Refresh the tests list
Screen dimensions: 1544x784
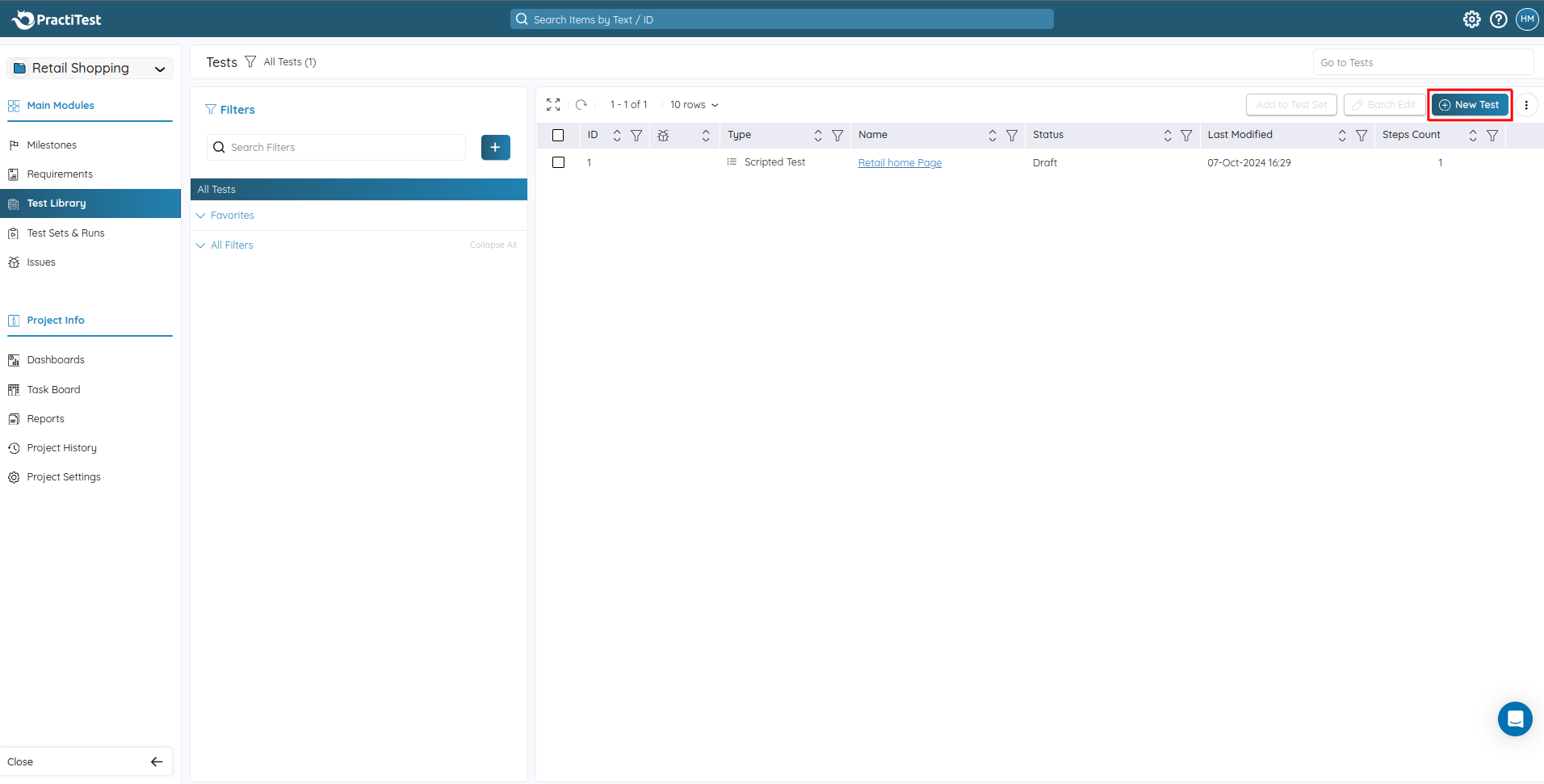coord(581,105)
